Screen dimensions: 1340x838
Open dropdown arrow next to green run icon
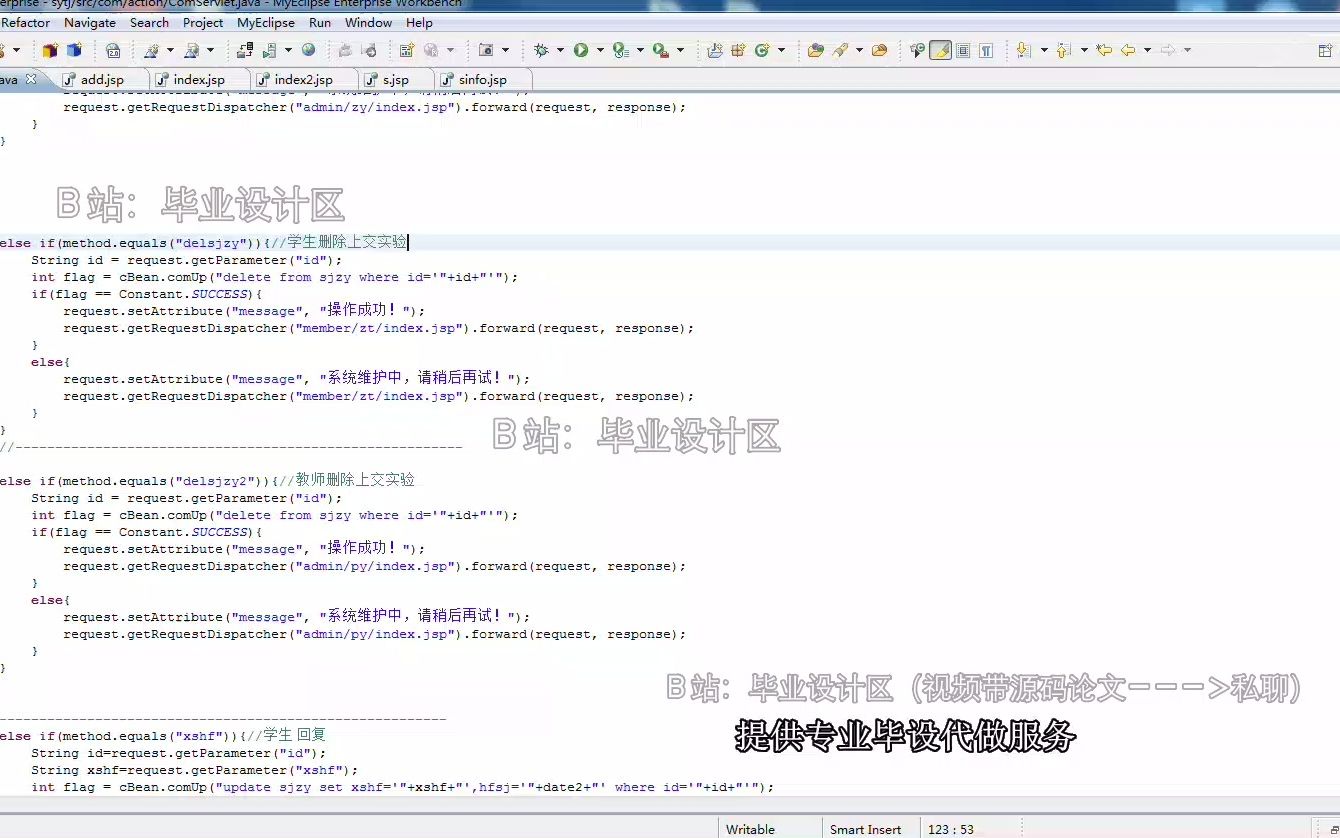click(x=599, y=50)
